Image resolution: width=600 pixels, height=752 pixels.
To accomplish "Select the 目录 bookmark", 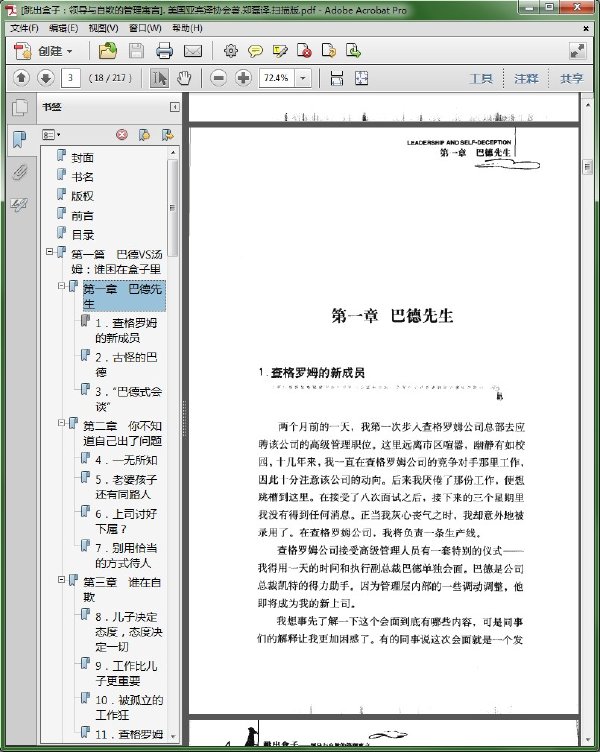I will 82,235.
